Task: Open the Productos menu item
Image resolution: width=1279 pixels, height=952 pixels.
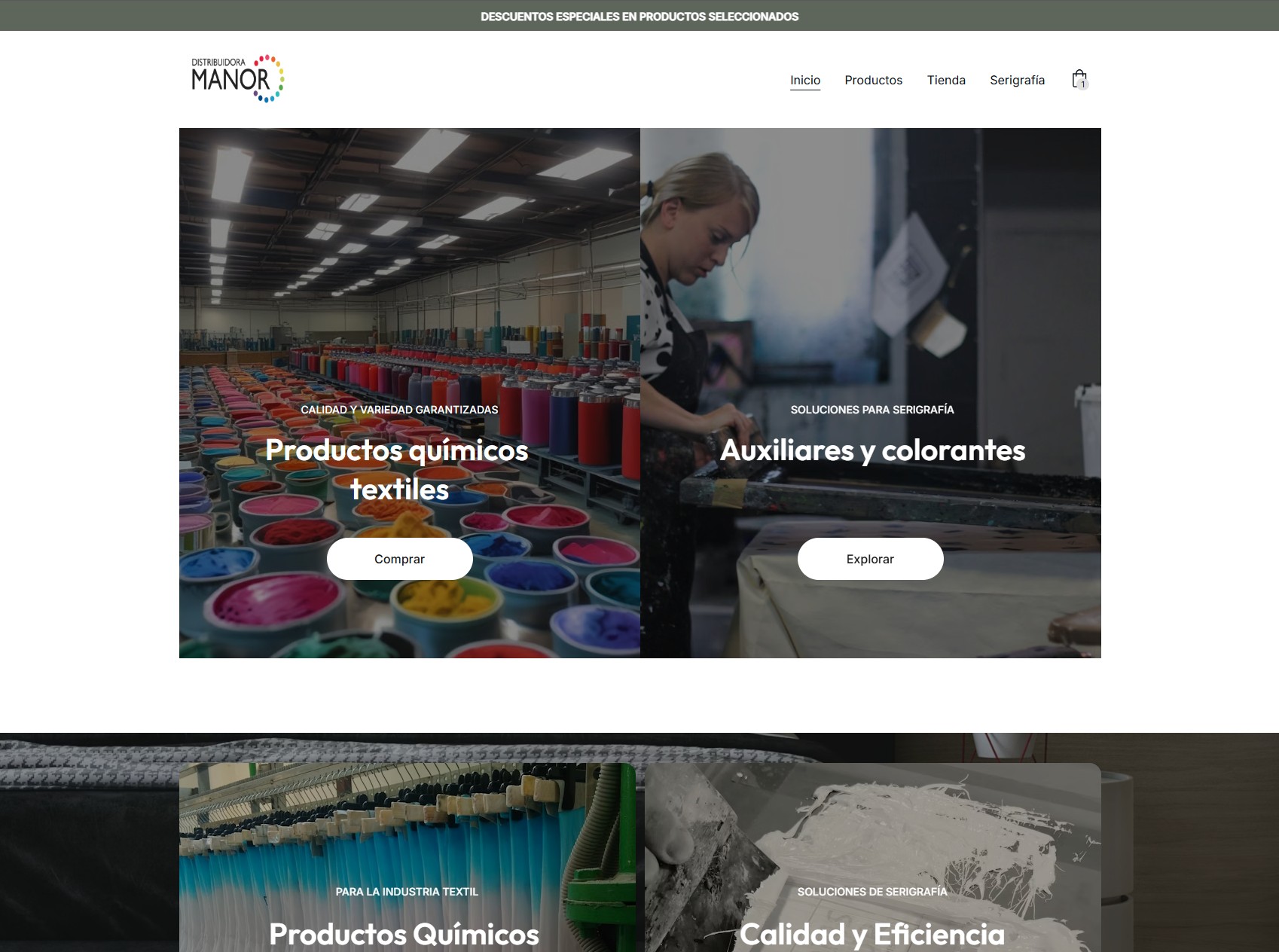Action: [873, 80]
